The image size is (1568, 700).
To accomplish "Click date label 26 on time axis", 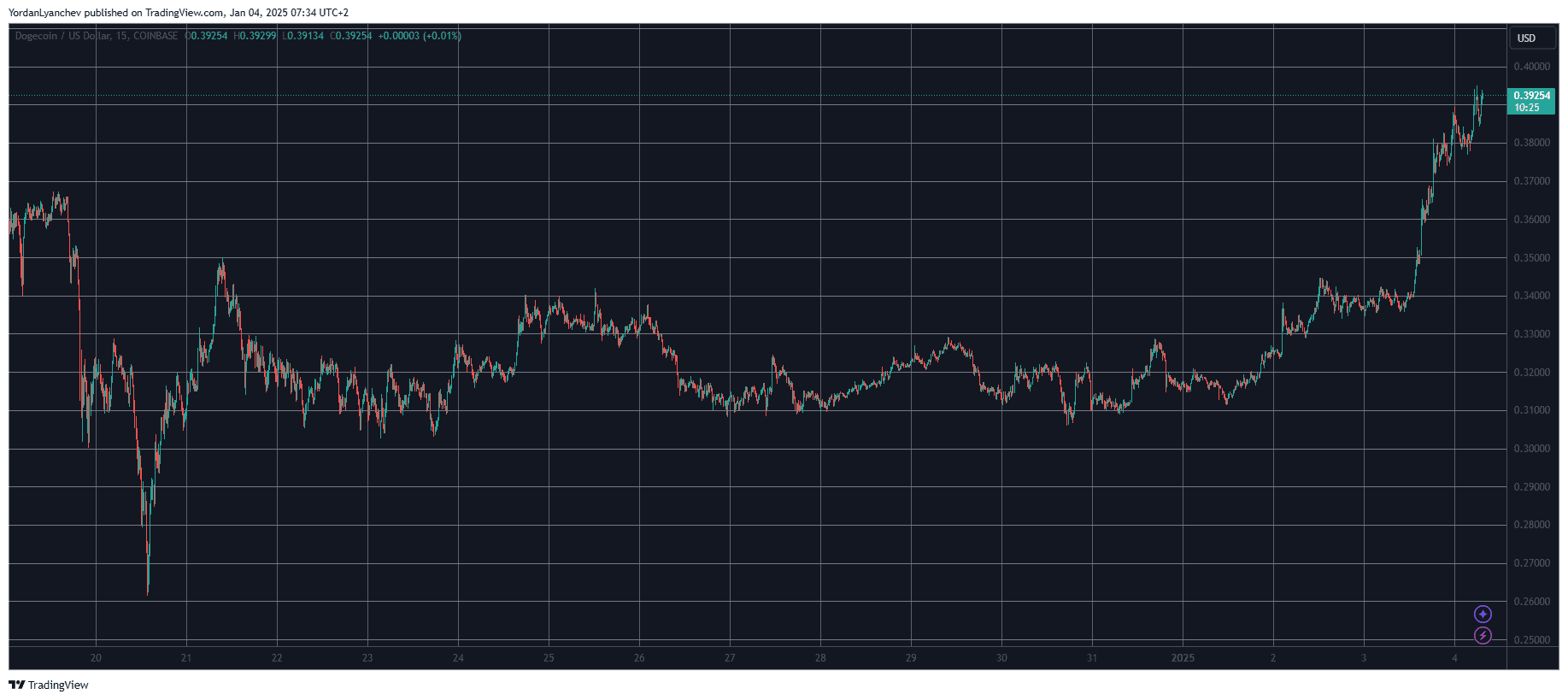I will coord(639,658).
